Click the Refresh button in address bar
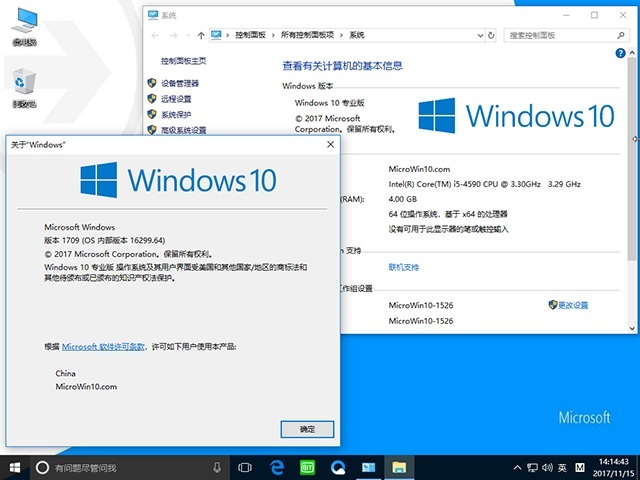Viewport: 640px width, 480px height. [x=491, y=36]
